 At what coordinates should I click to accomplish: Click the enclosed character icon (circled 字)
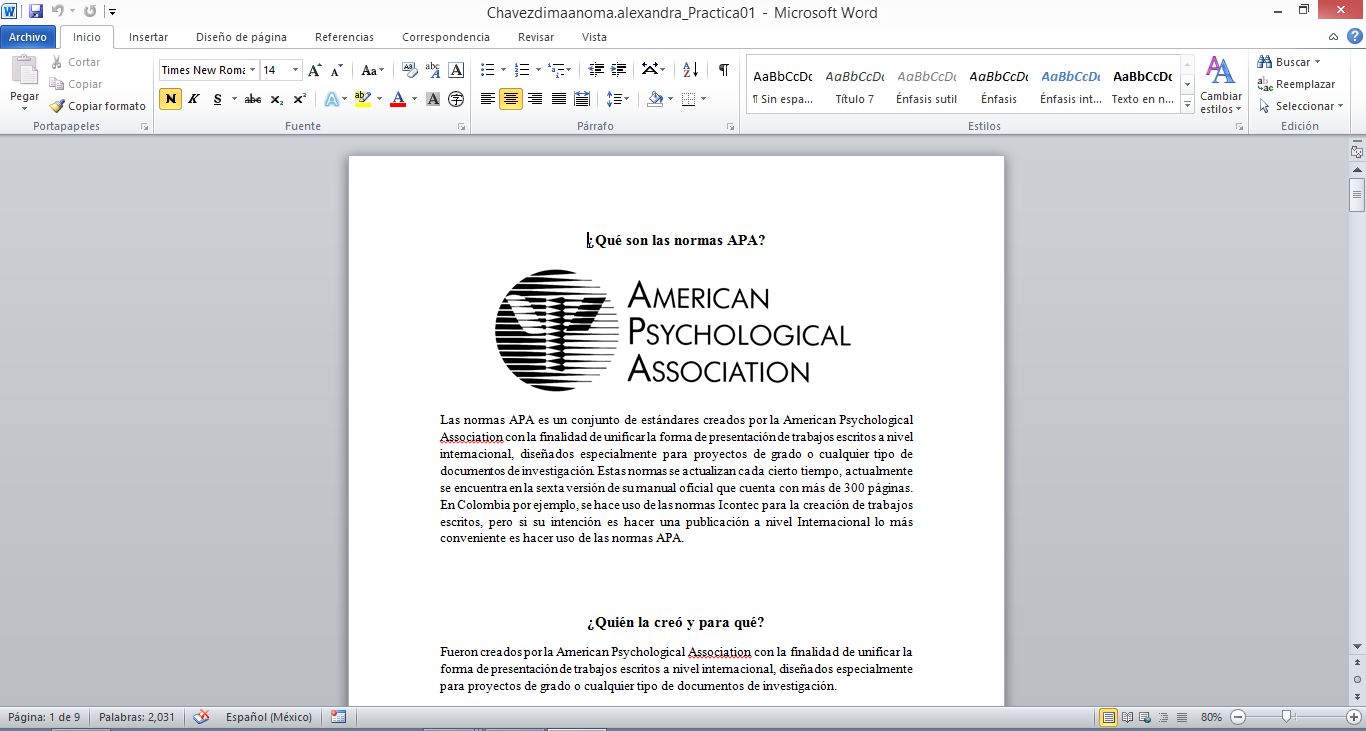pos(456,99)
